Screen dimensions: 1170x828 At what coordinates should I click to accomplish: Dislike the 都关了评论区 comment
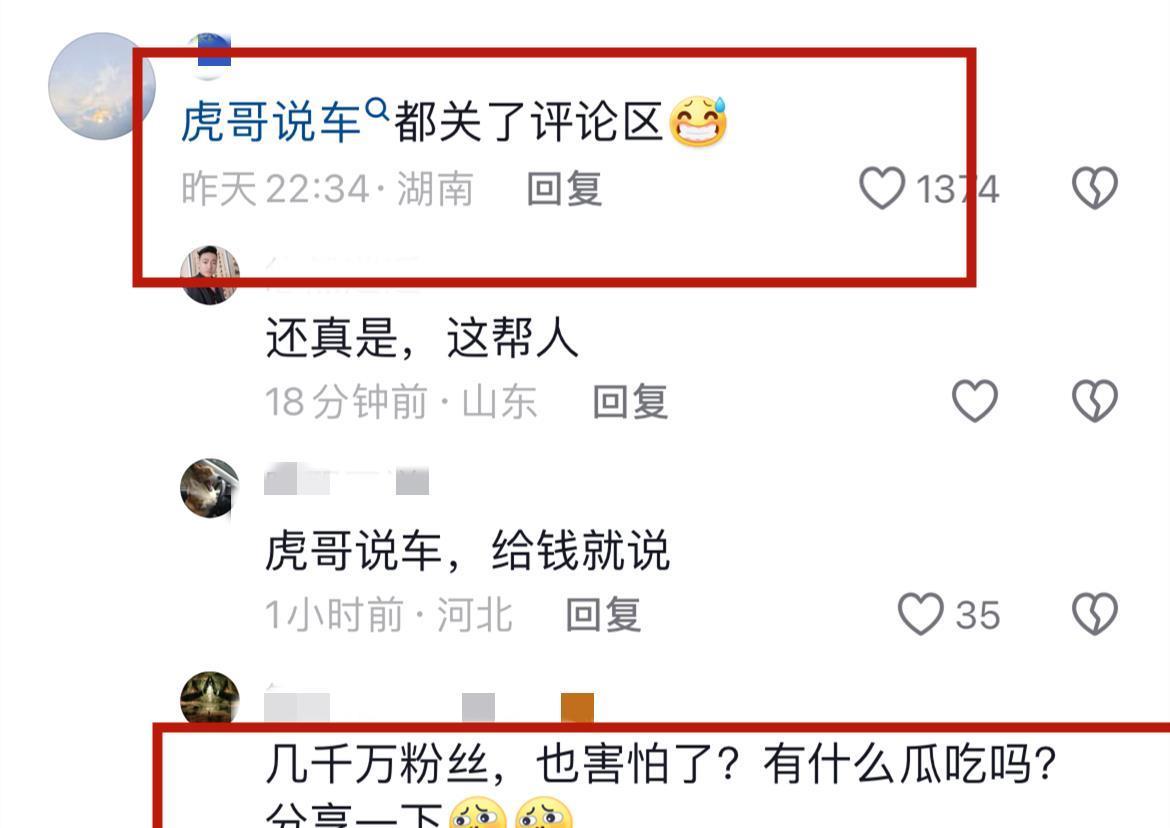1095,188
